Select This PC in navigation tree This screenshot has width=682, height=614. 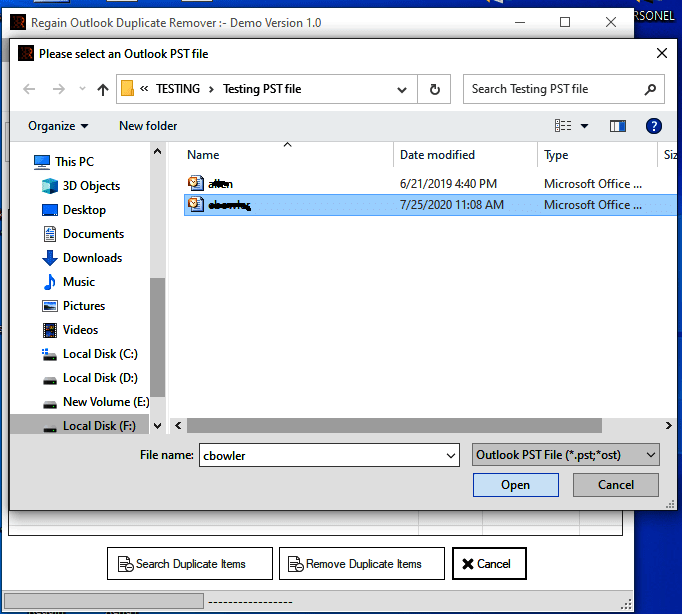click(64, 162)
